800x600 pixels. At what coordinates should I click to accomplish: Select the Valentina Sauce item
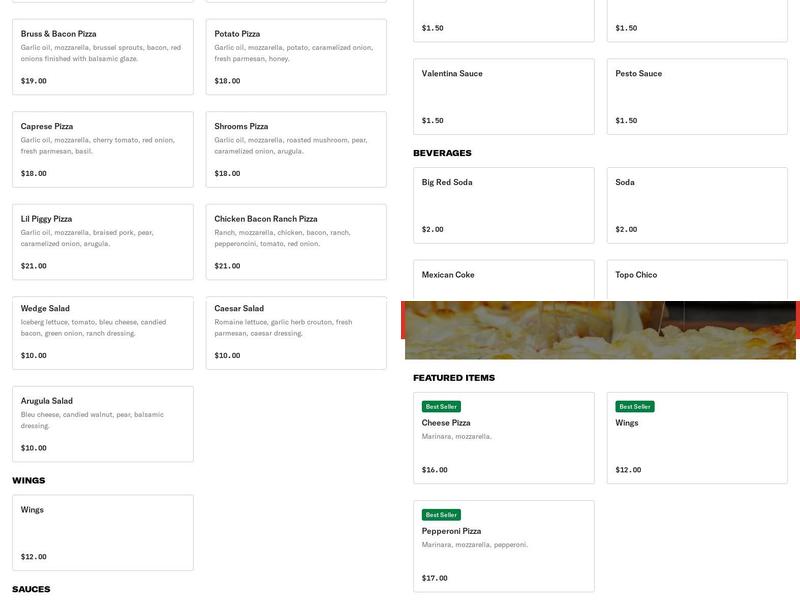pos(503,96)
